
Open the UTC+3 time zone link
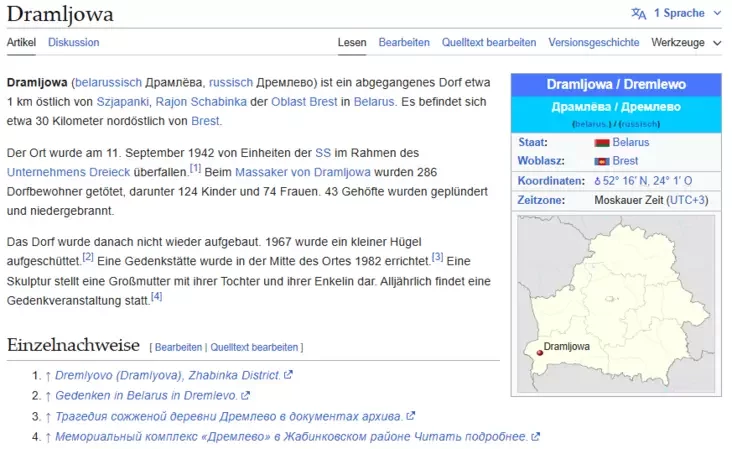coord(687,200)
